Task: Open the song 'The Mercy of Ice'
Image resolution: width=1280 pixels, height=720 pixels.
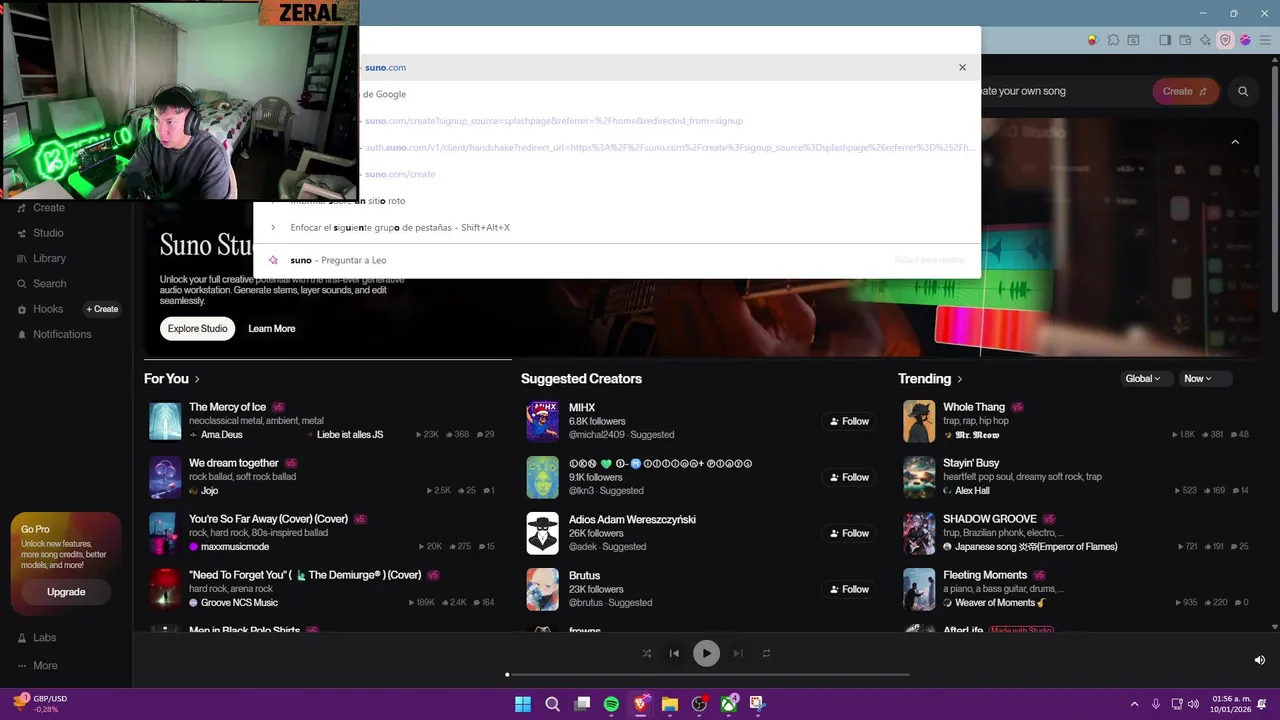Action: [x=227, y=407]
